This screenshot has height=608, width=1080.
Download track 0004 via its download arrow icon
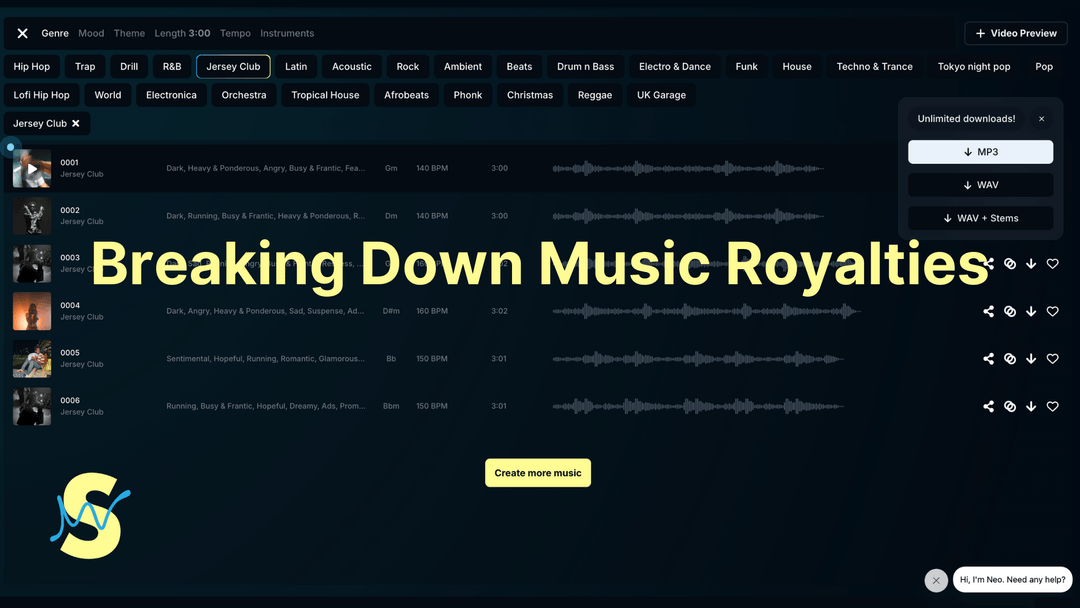click(1031, 311)
